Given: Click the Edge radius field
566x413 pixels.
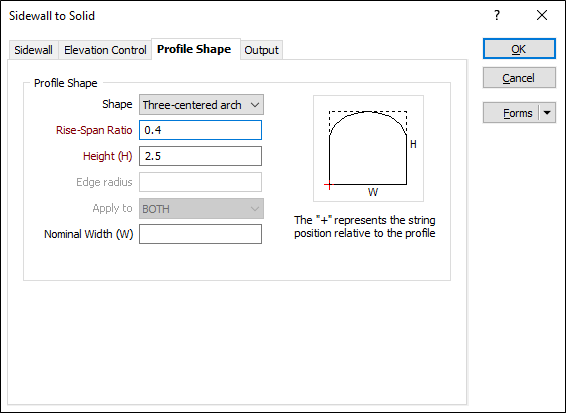Looking at the screenshot, I should 200,182.
